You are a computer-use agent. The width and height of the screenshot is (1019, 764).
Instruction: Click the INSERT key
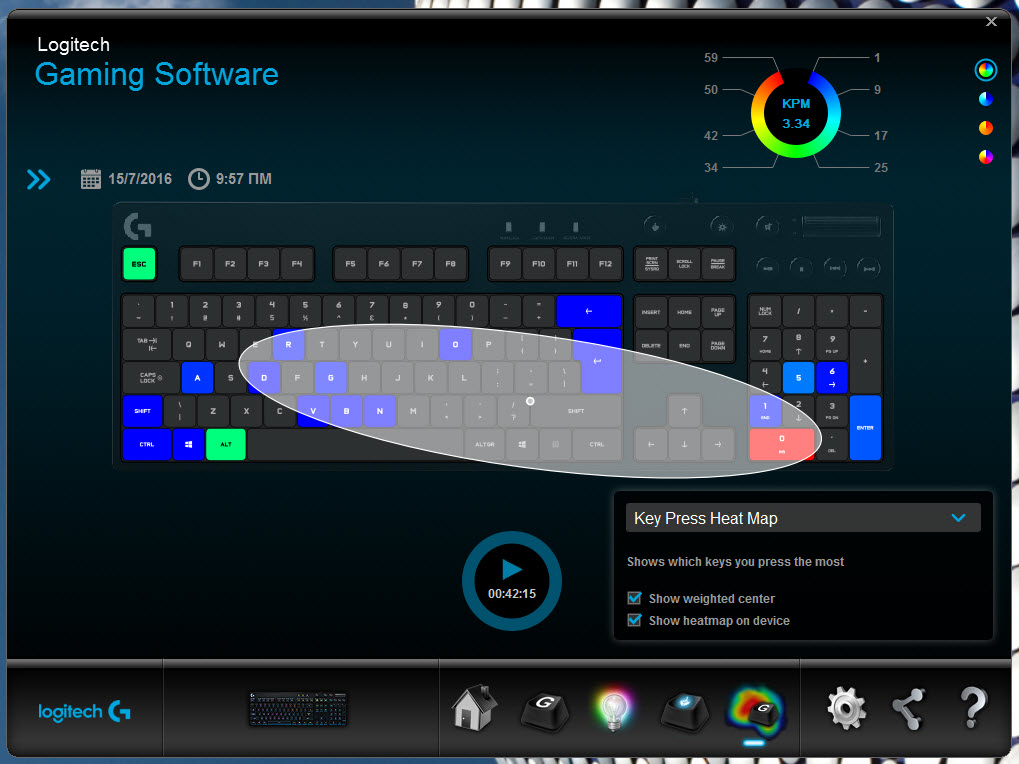(651, 312)
